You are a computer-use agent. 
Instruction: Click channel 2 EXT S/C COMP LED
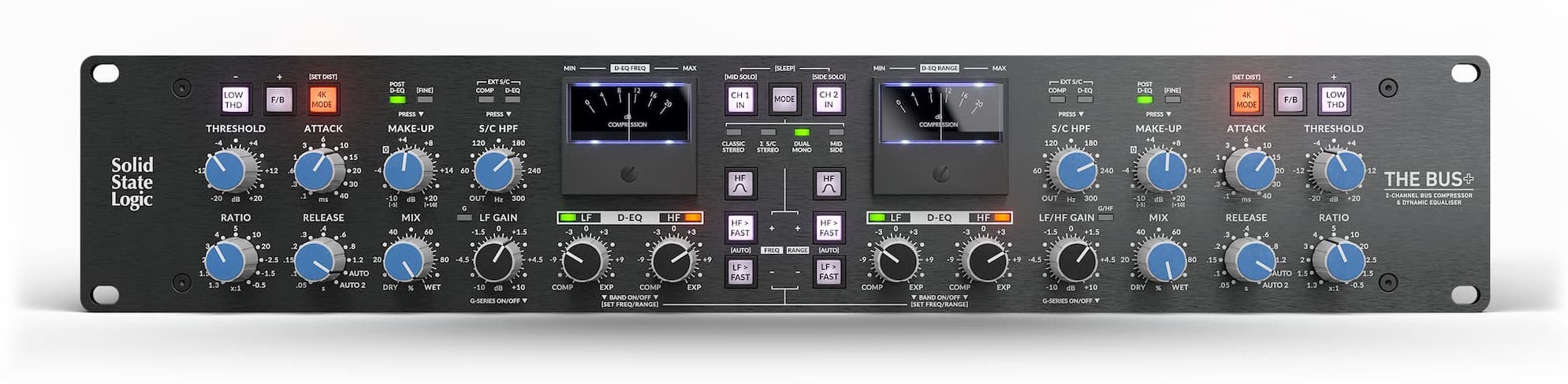(1057, 100)
